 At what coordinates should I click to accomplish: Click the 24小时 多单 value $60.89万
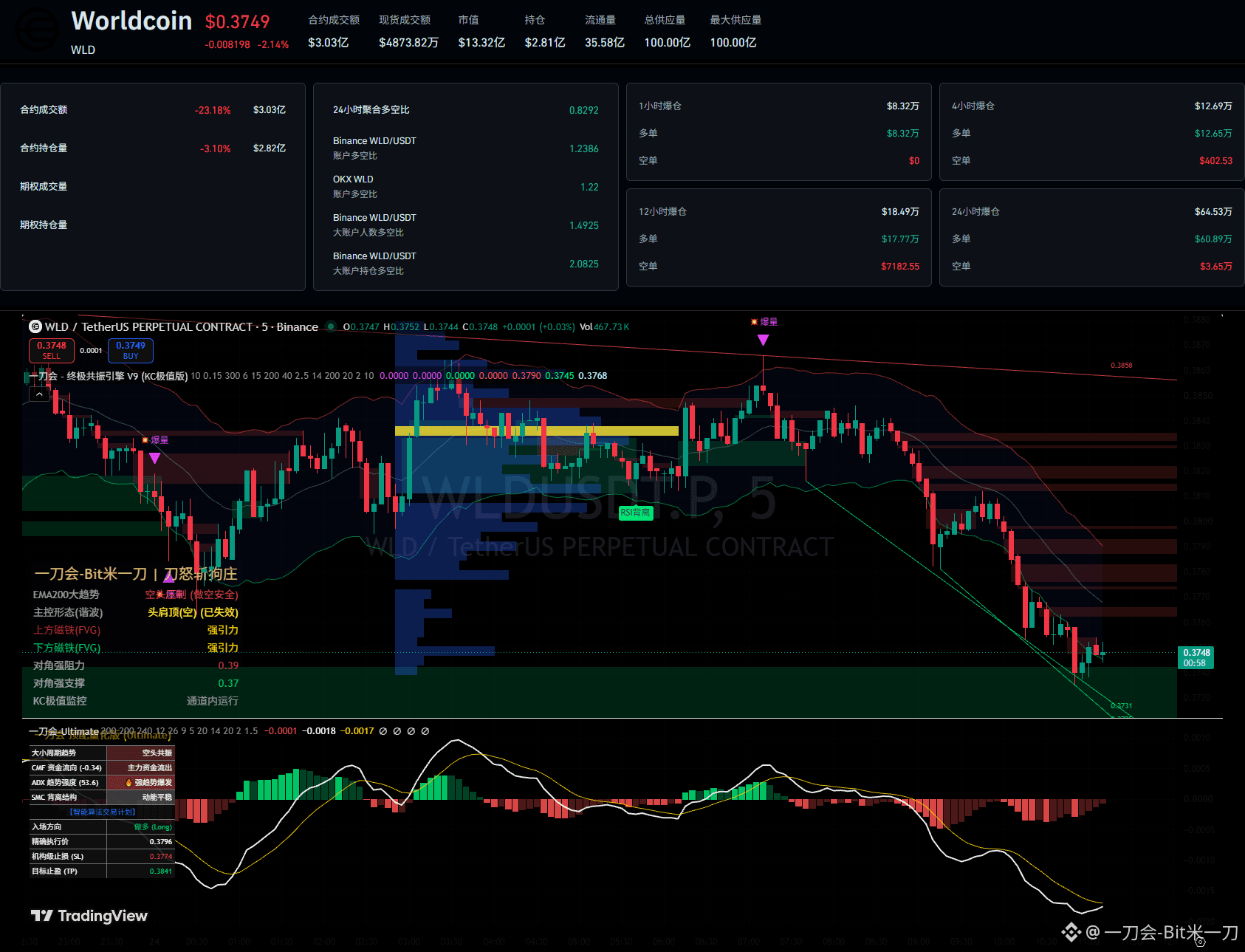(x=1213, y=239)
